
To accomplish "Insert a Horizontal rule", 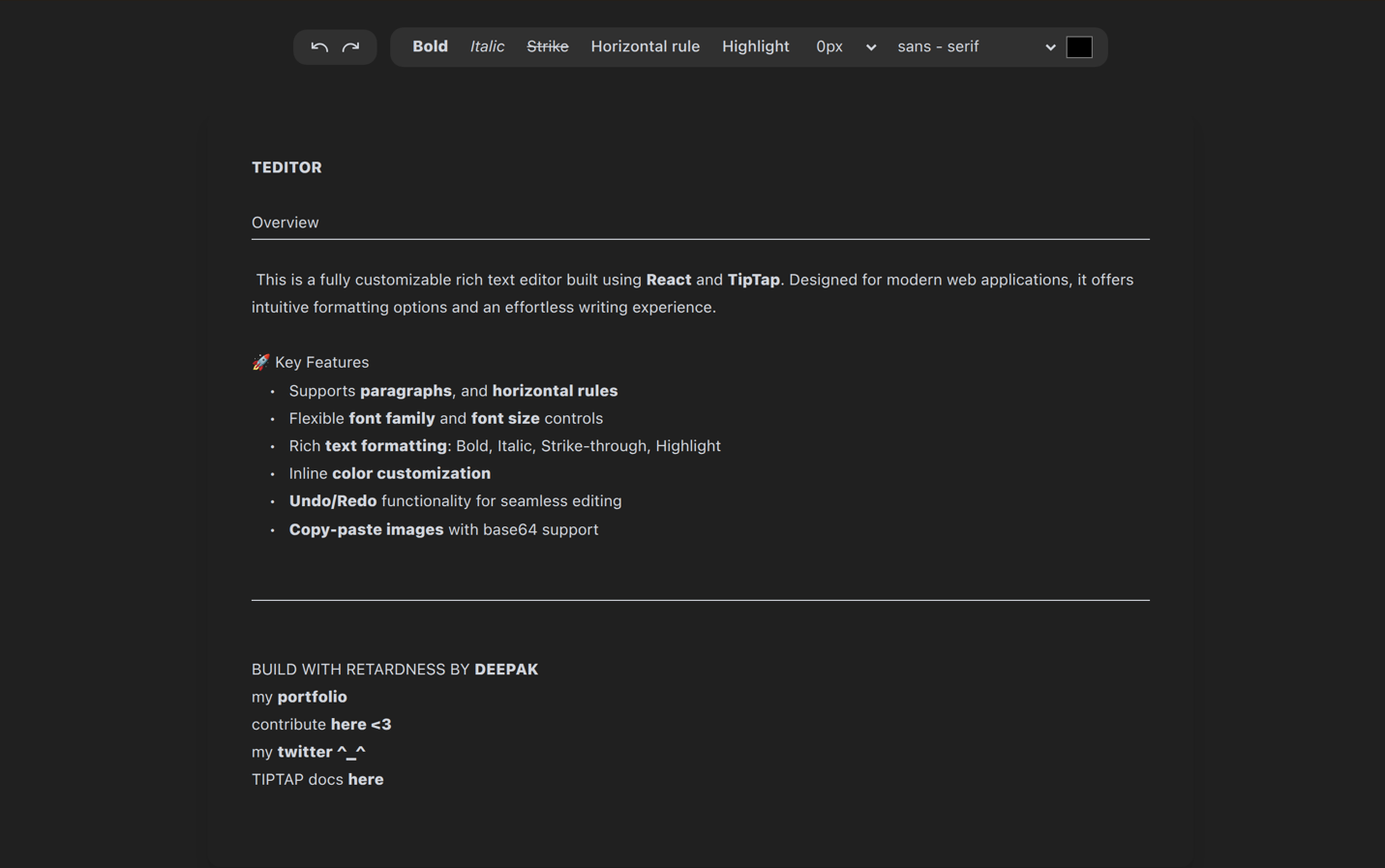I will (645, 46).
